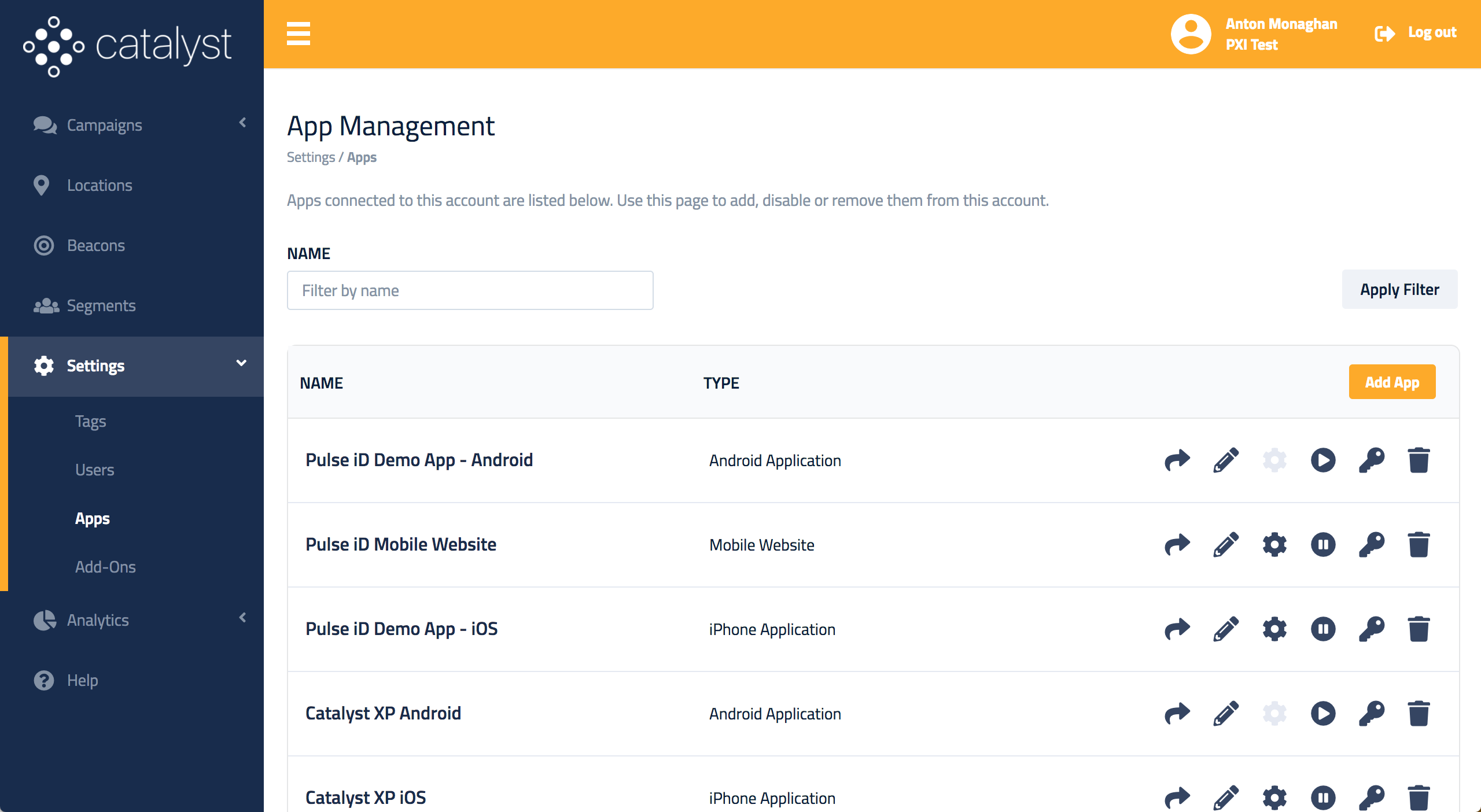
Task: Click greyed gear for Catalyst XP Android
Action: (x=1274, y=714)
